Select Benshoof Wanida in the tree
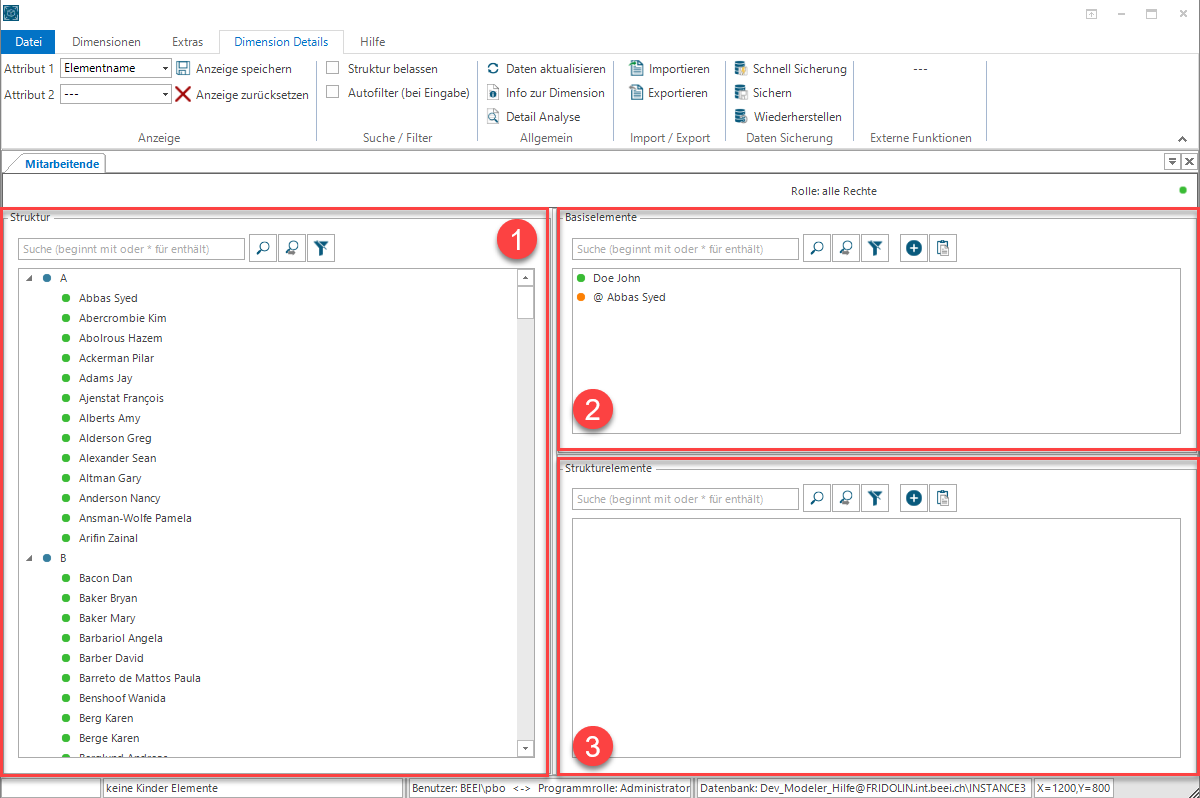The height and width of the screenshot is (798, 1200). pyautogui.click(x=122, y=698)
